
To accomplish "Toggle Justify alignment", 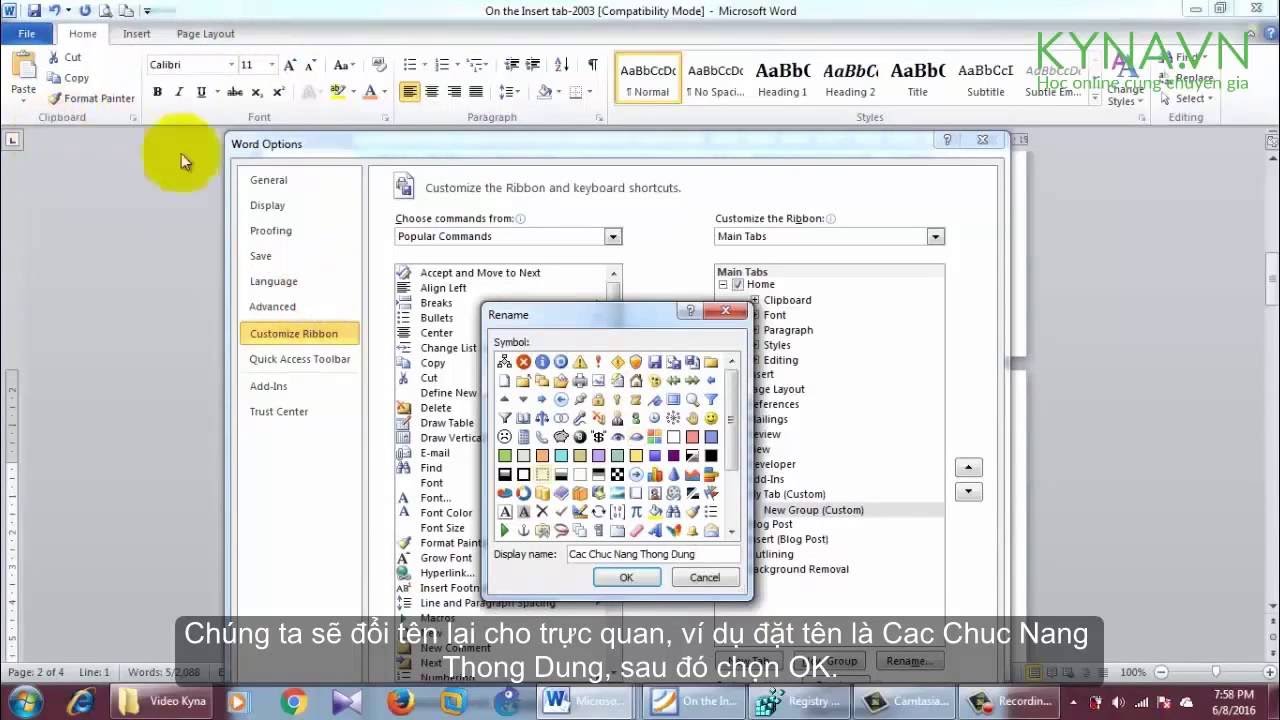I will pyautogui.click(x=476, y=92).
